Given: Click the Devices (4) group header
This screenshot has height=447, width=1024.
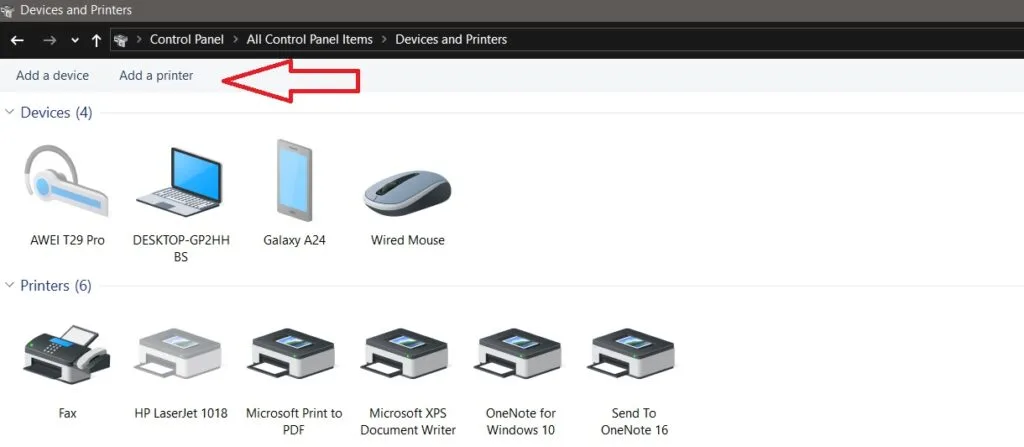Looking at the screenshot, I should point(57,112).
